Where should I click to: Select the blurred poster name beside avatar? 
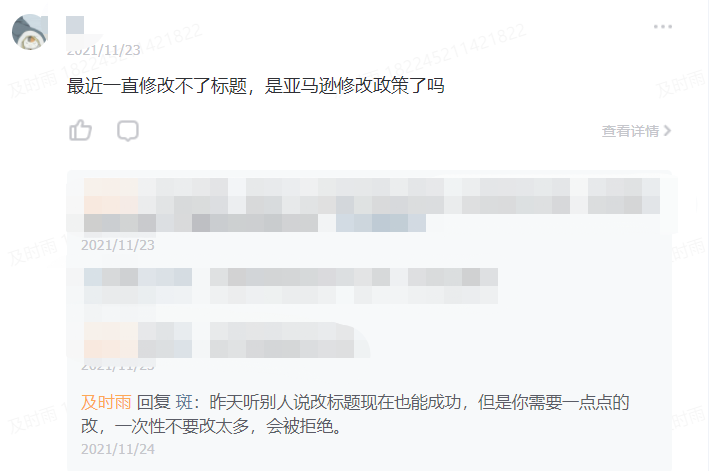(75, 25)
